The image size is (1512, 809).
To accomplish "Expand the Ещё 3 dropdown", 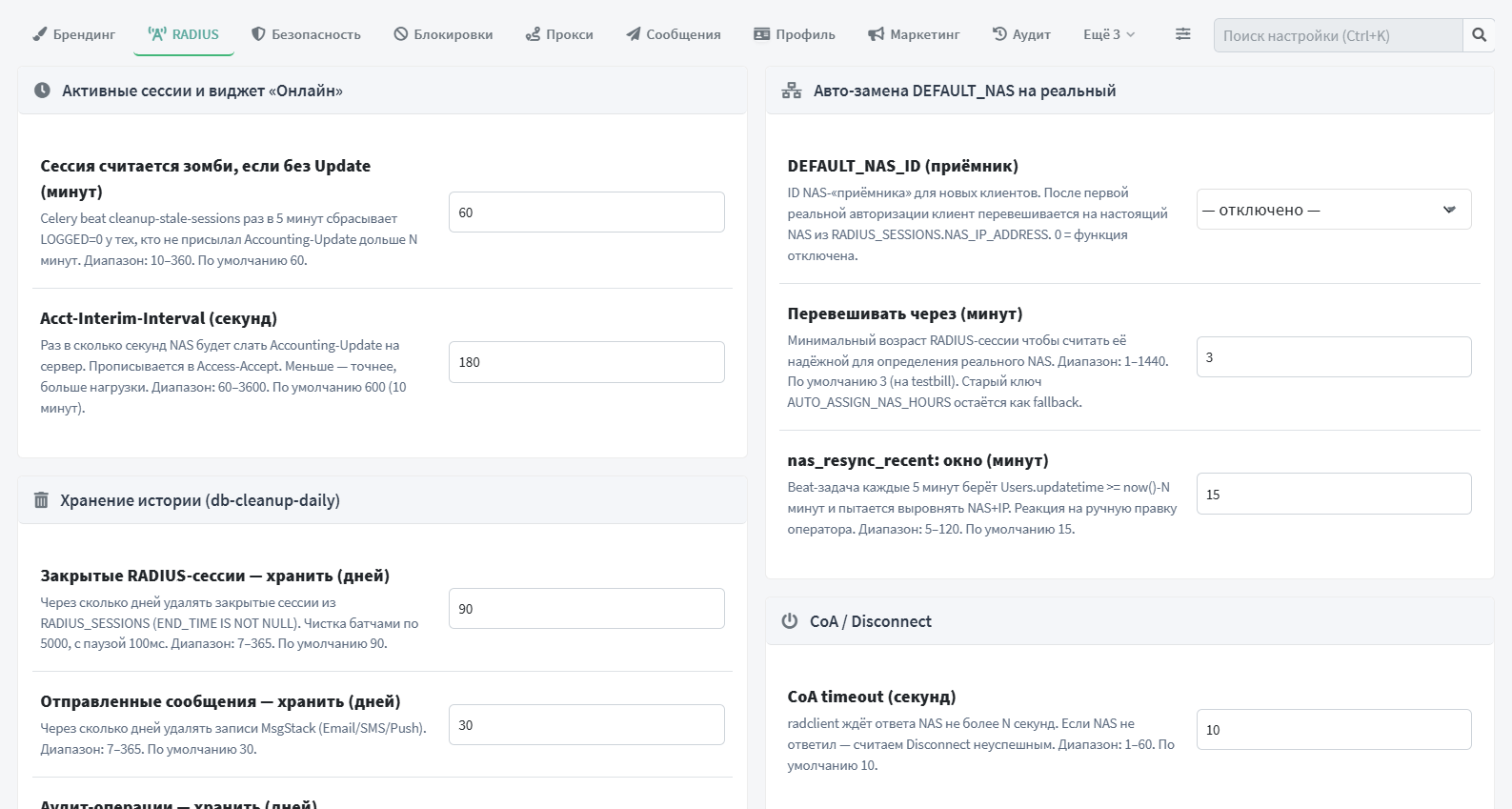I will 1109,34.
